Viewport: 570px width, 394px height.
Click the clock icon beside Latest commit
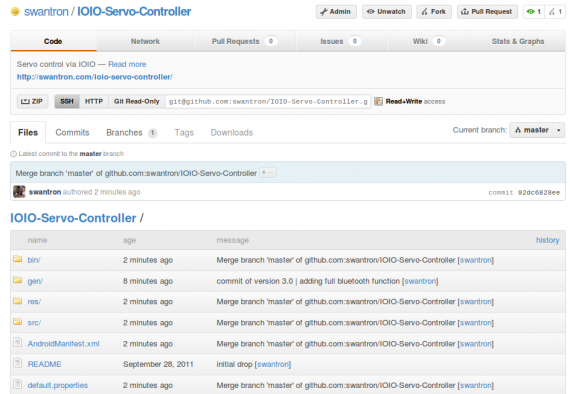(13, 154)
